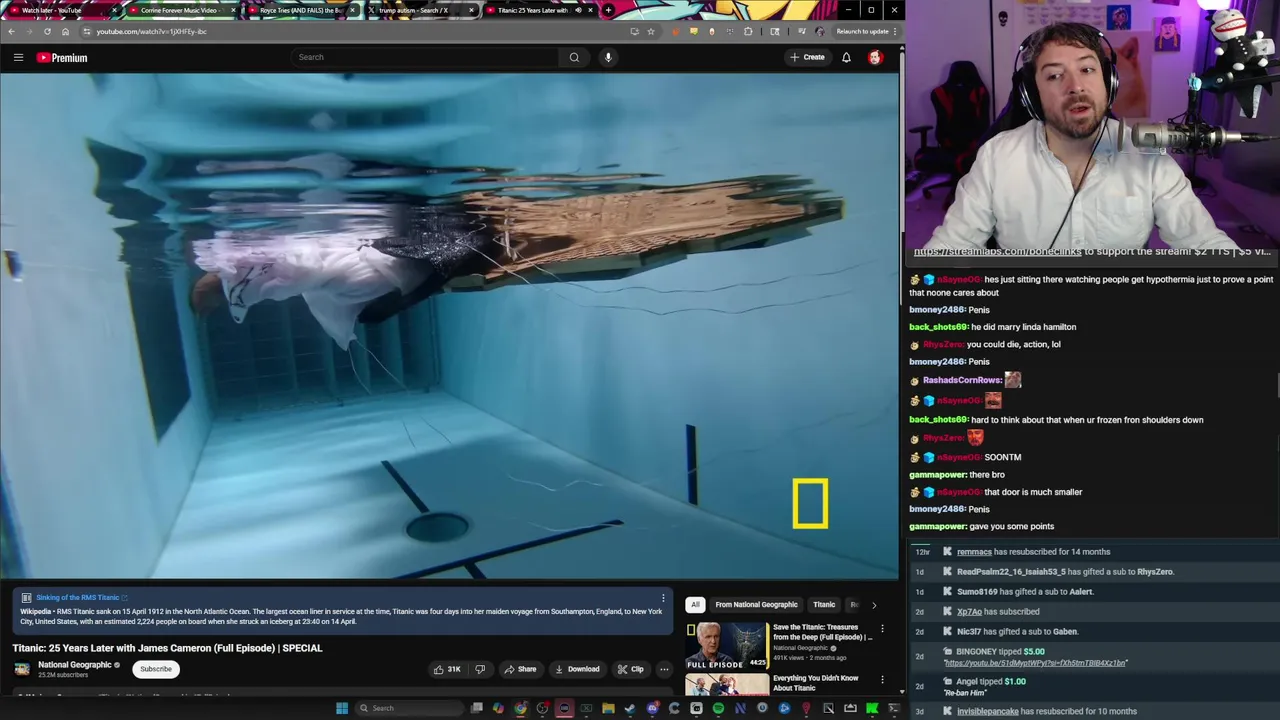Open a new browser tab
The width and height of the screenshot is (1280, 720).
coord(608,10)
